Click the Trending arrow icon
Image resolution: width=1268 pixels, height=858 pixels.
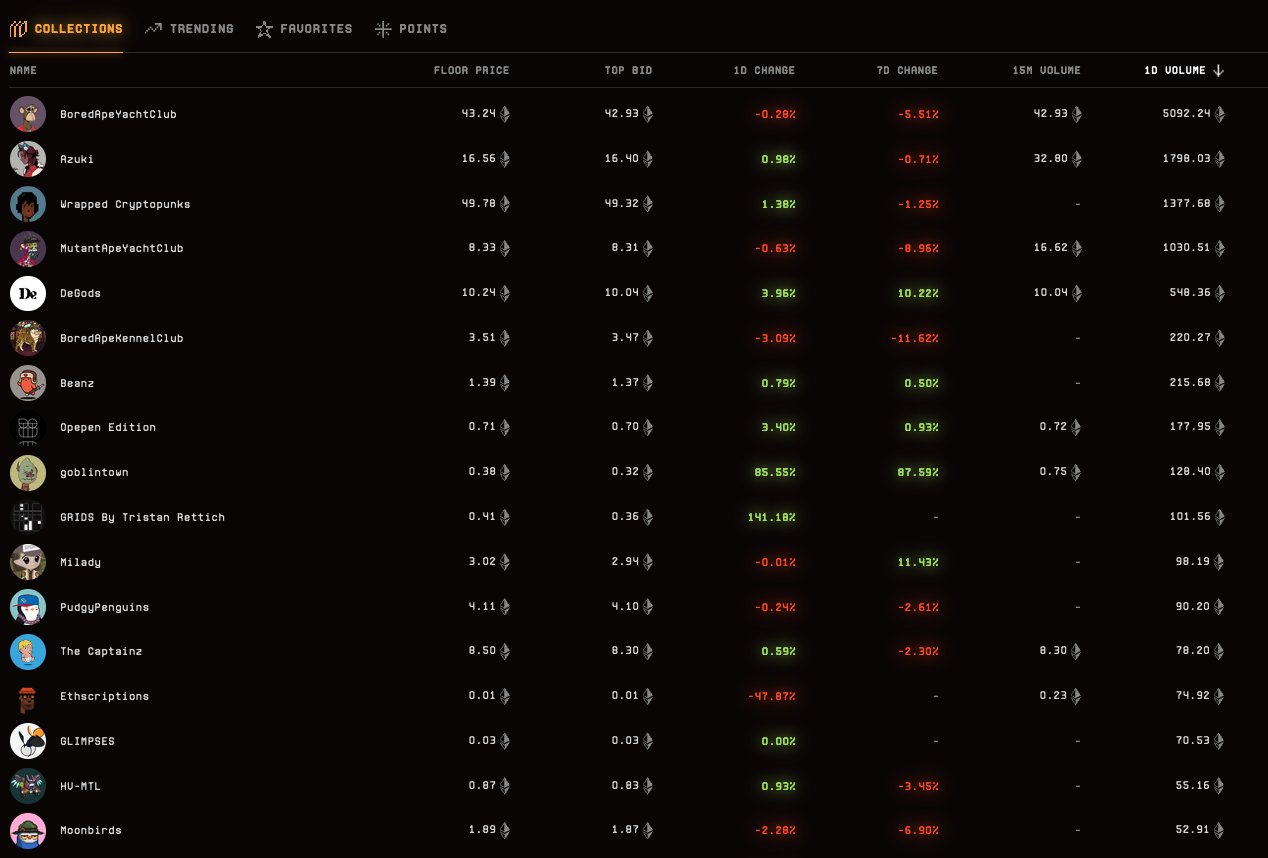pyautogui.click(x=153, y=29)
